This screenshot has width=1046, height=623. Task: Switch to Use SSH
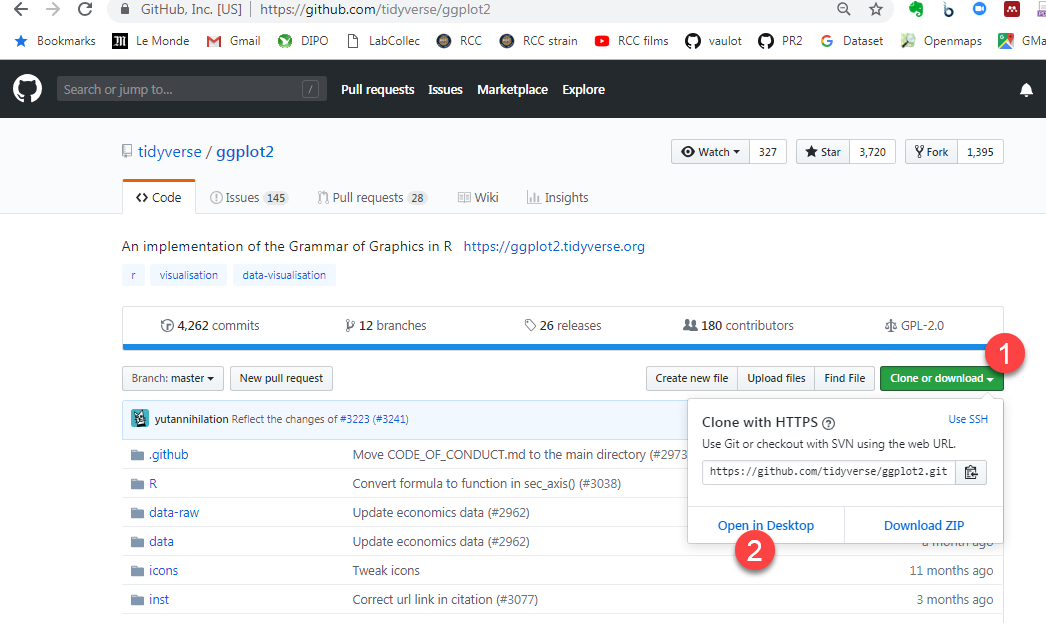[968, 419]
